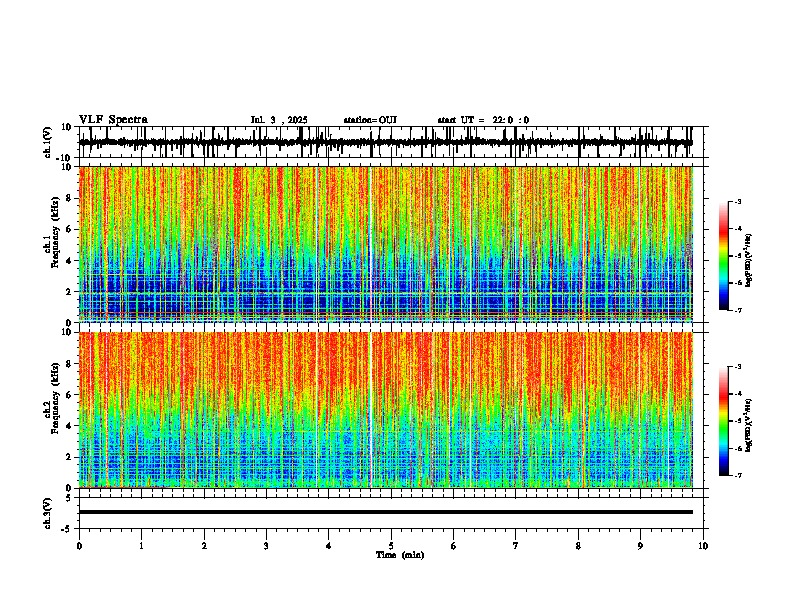Viewport: 792px width, 612px height.
Task: Click the ch.1 spectrogram "4" kHz tick label
Action: (69, 261)
